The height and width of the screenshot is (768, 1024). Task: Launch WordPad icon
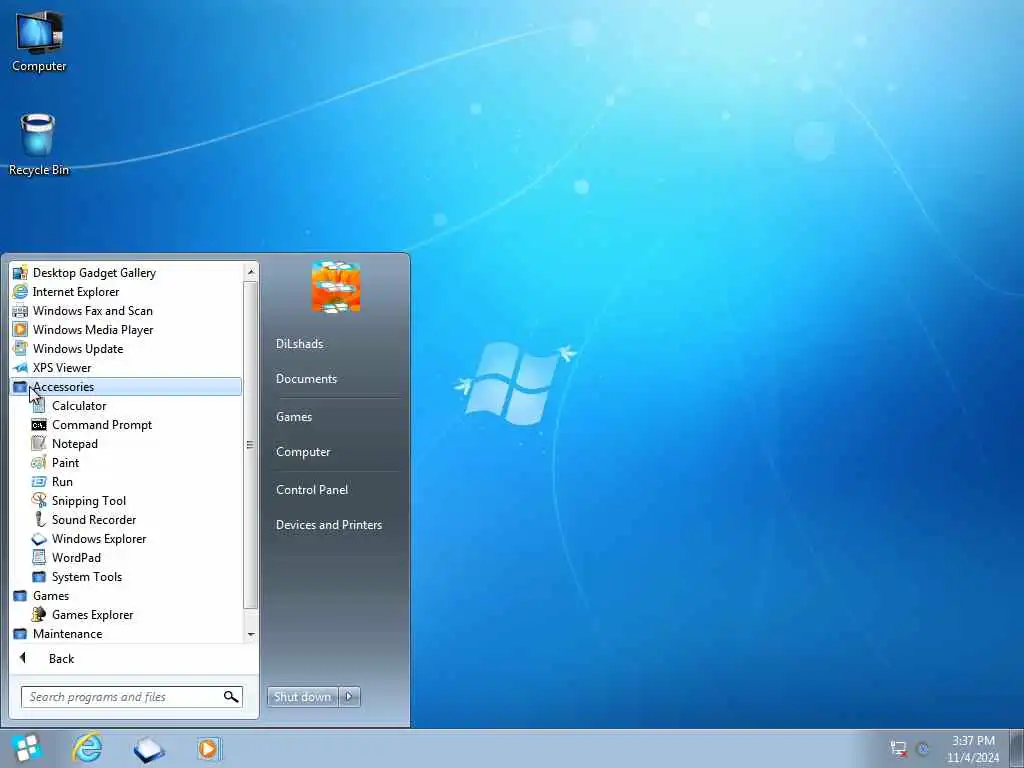coord(39,558)
